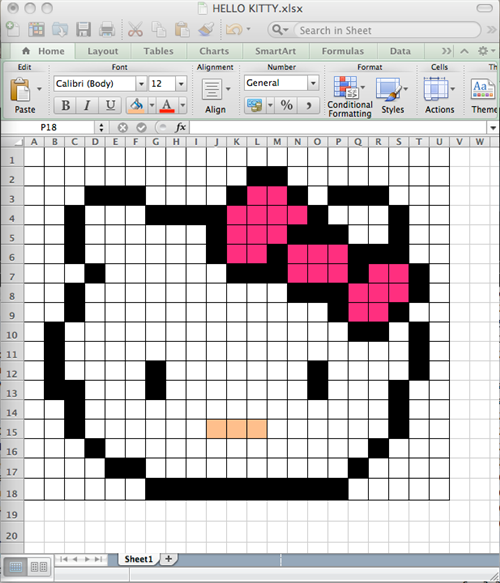Switch to the Home tab

point(43,51)
